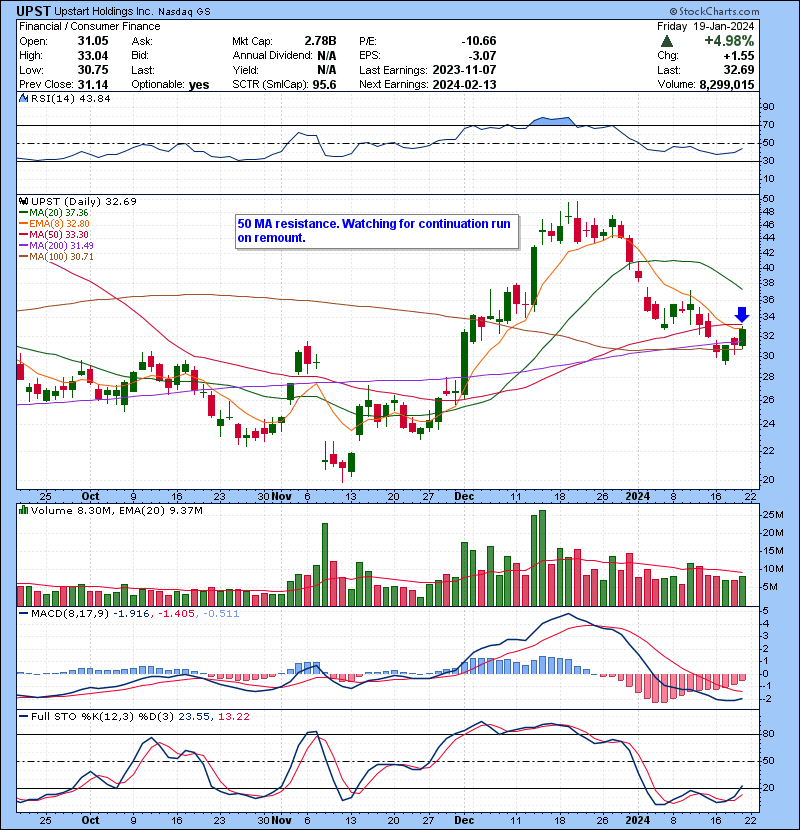Image resolution: width=800 pixels, height=830 pixels.
Task: Click the Upstart Holdings Inc. company name
Action: (104, 11)
